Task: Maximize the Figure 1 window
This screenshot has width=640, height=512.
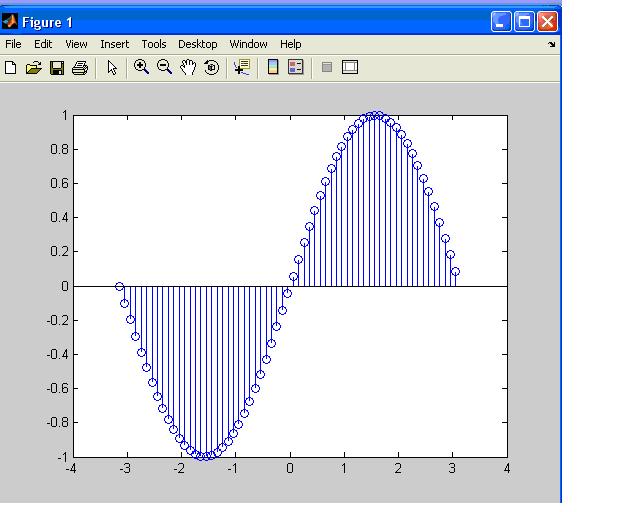Action: click(x=524, y=21)
